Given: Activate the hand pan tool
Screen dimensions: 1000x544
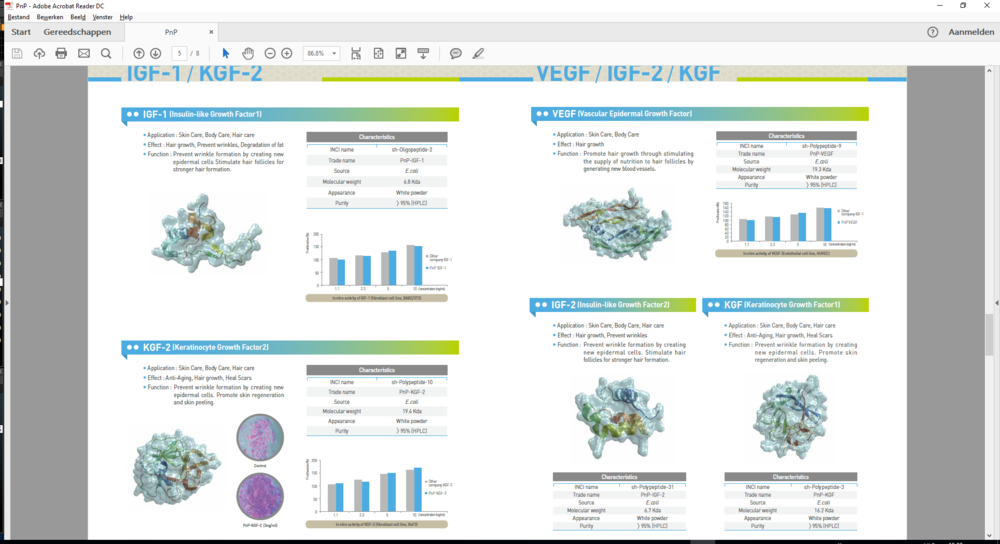Looking at the screenshot, I should tap(248, 54).
